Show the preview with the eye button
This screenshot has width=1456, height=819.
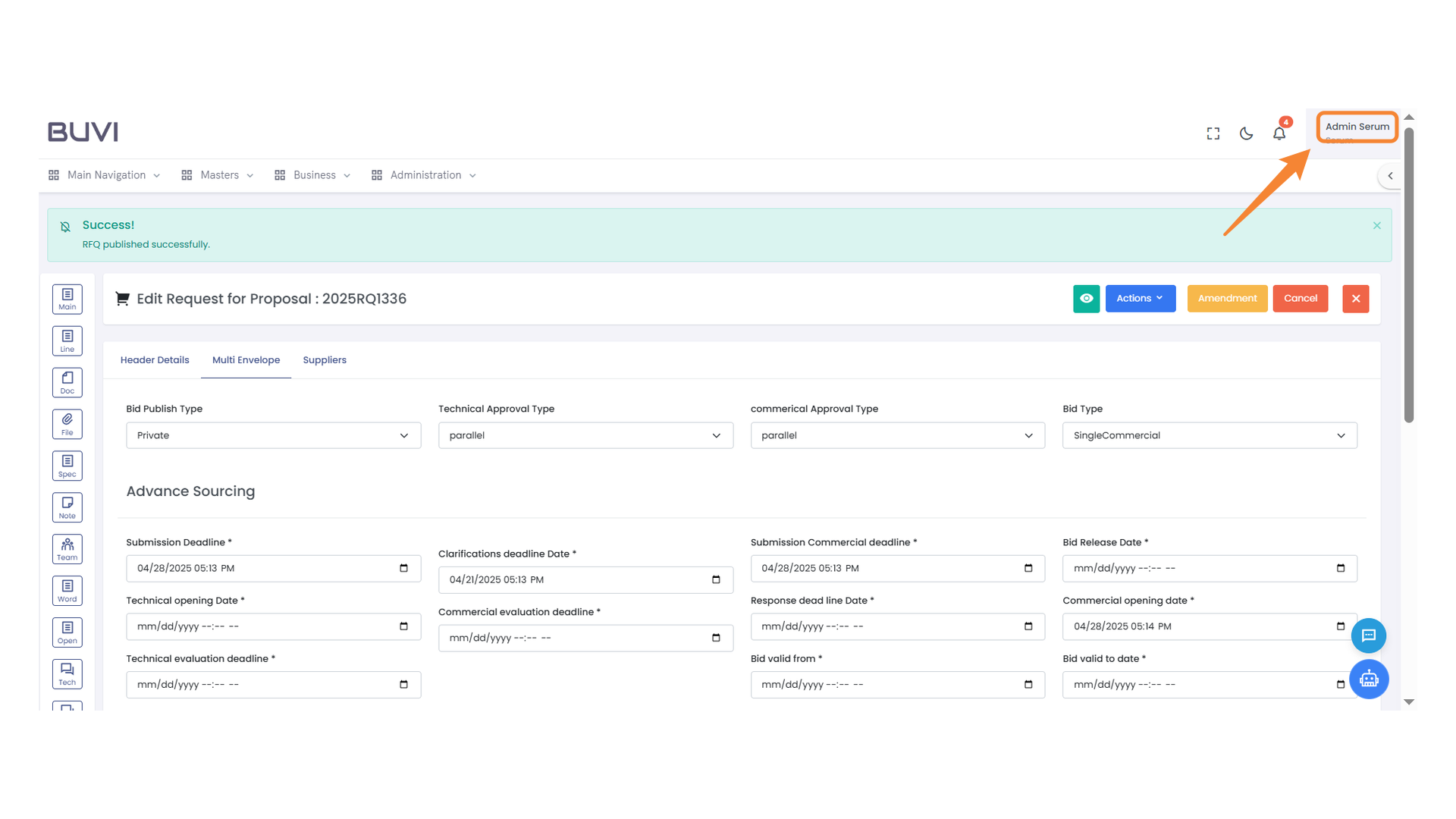click(x=1086, y=298)
